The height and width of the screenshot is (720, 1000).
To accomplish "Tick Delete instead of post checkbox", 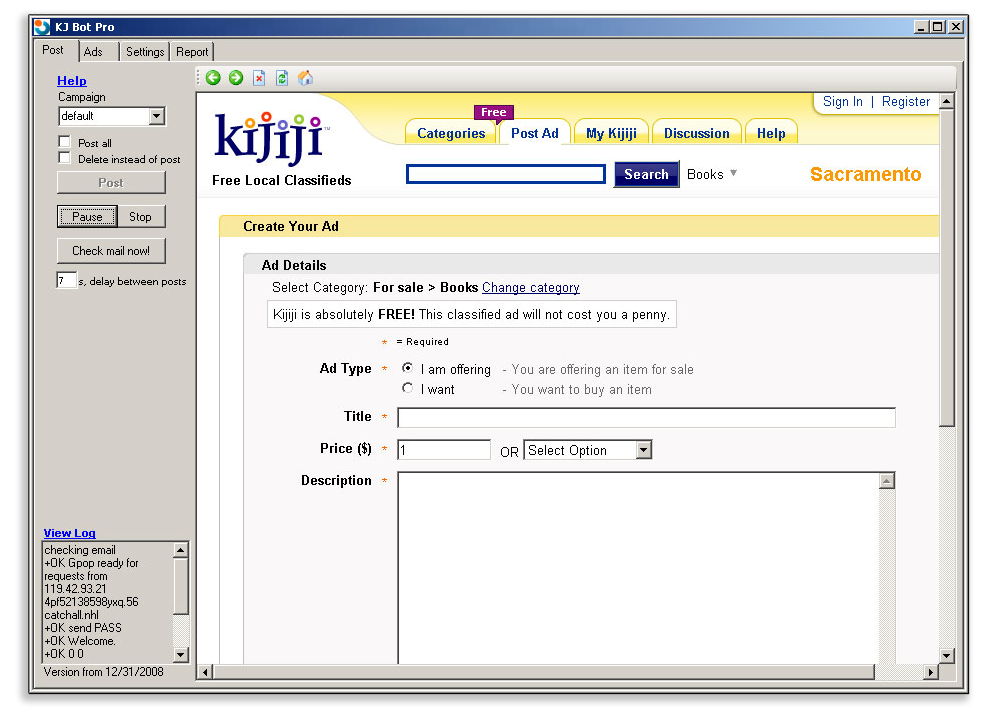I will tap(64, 158).
